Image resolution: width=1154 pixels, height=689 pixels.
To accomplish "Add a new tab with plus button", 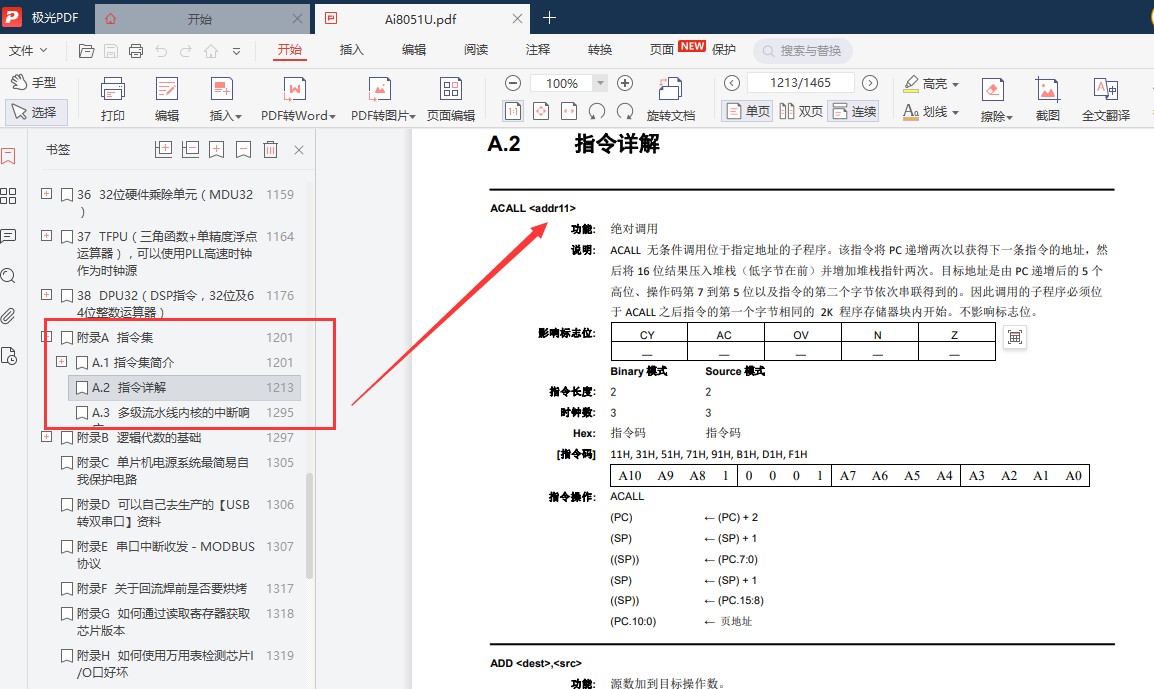I will (x=549, y=18).
